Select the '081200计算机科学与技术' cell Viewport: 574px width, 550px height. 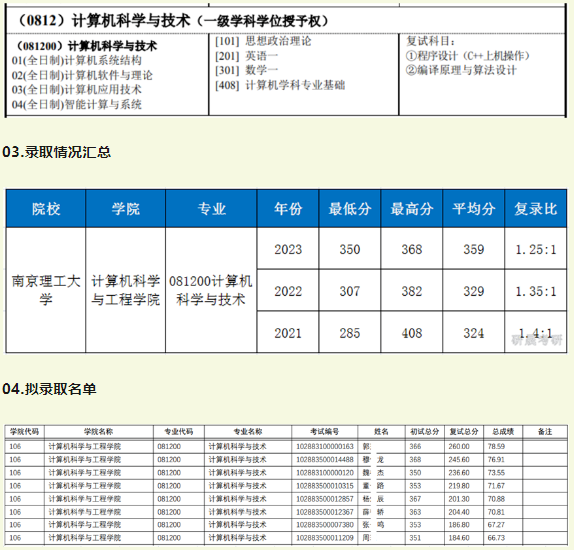click(x=211, y=290)
